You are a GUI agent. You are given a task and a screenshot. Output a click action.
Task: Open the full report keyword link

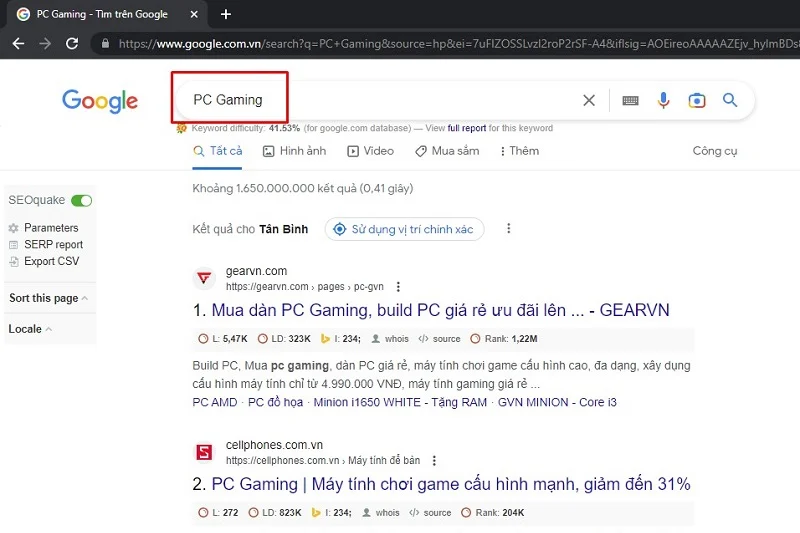tap(466, 128)
